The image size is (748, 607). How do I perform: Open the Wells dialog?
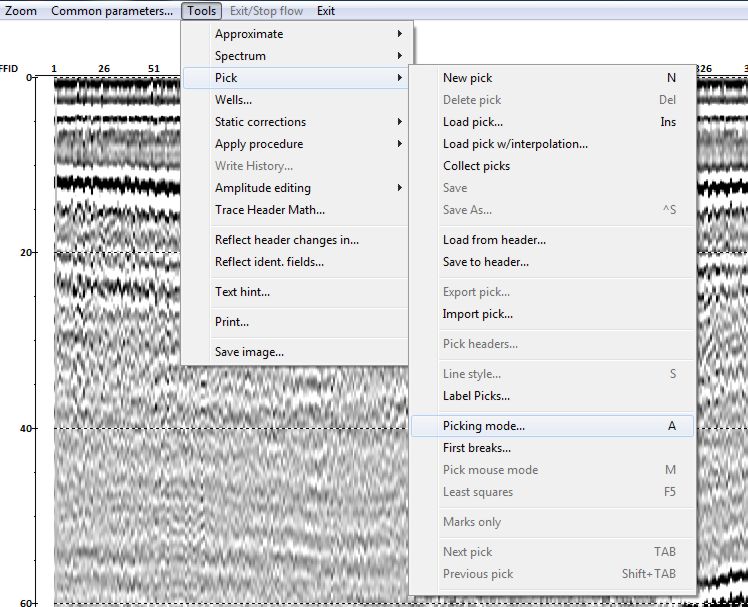295,100
